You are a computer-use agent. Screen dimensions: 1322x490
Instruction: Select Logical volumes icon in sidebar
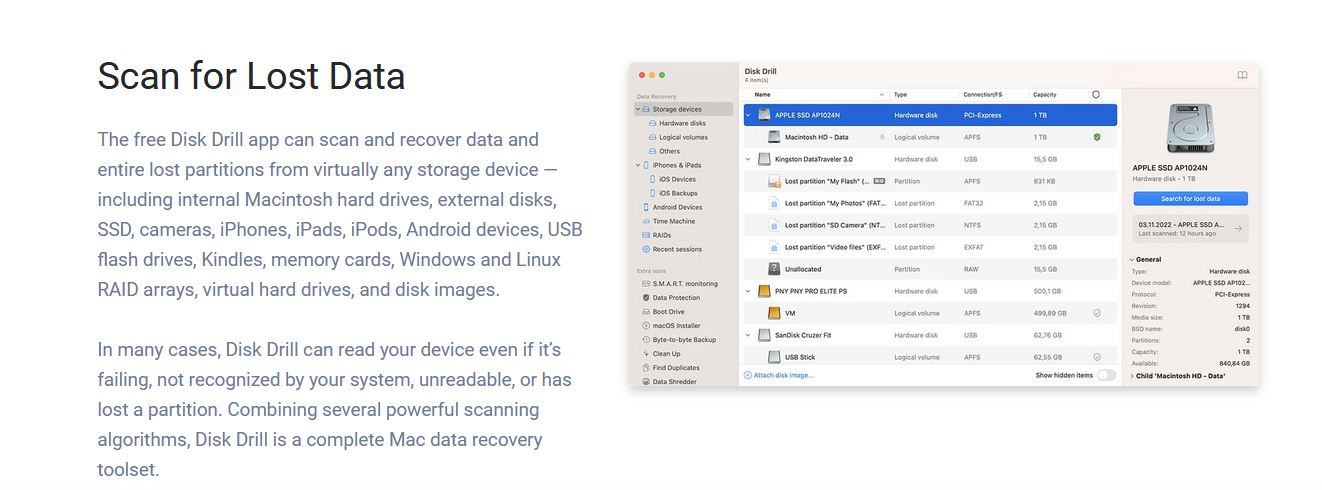tap(652, 137)
